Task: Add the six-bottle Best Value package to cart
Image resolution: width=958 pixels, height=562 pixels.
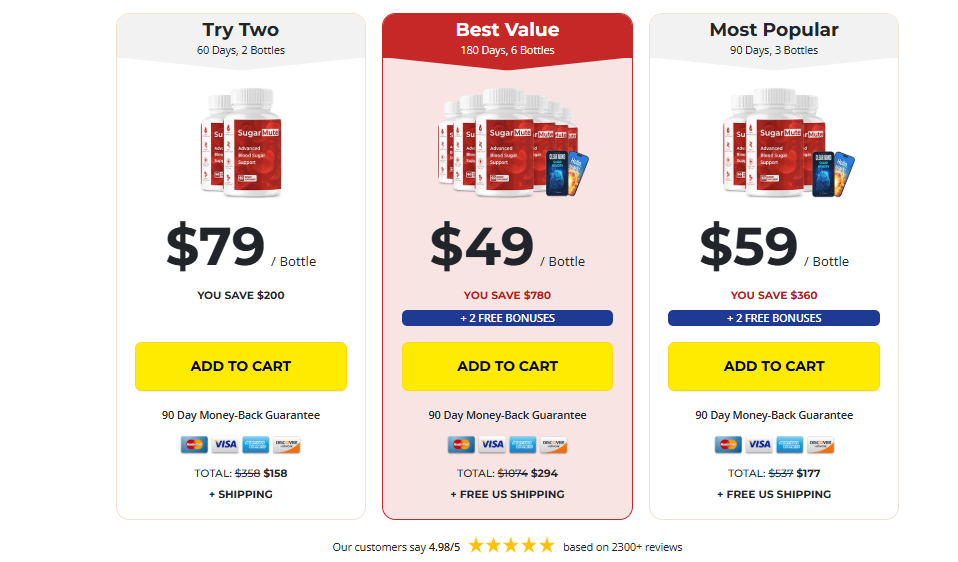Action: (507, 366)
